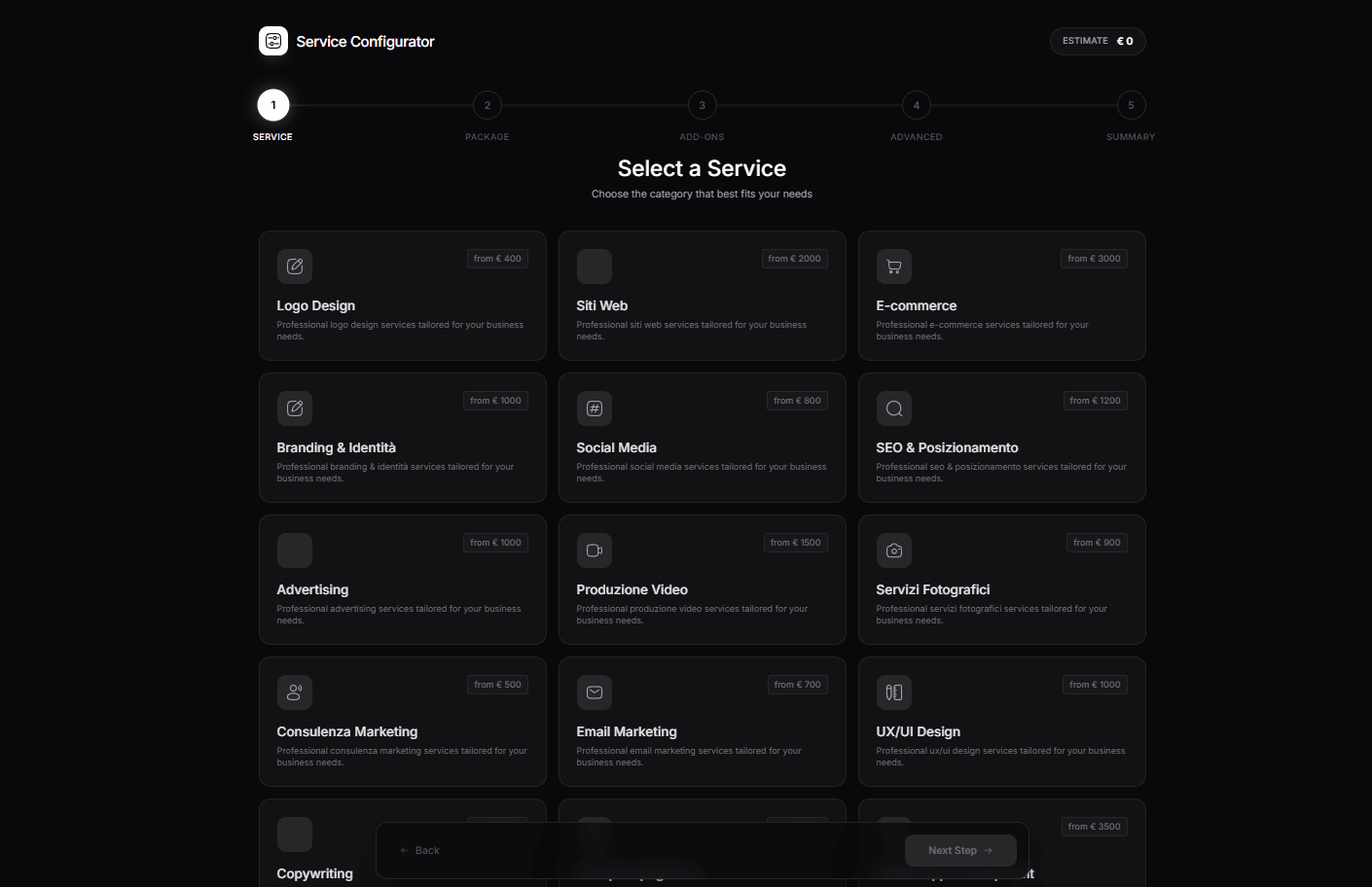Select the Branding & Identità card title

point(336,447)
